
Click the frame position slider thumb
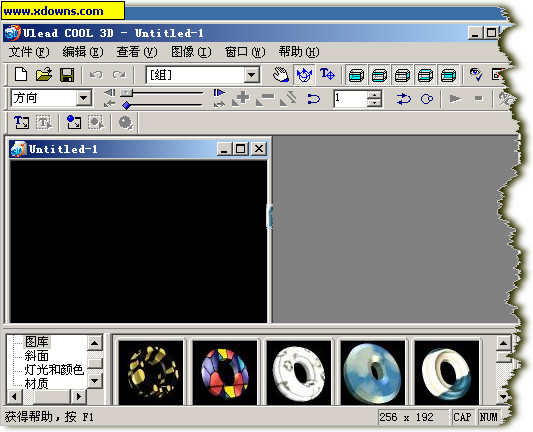pos(126,92)
